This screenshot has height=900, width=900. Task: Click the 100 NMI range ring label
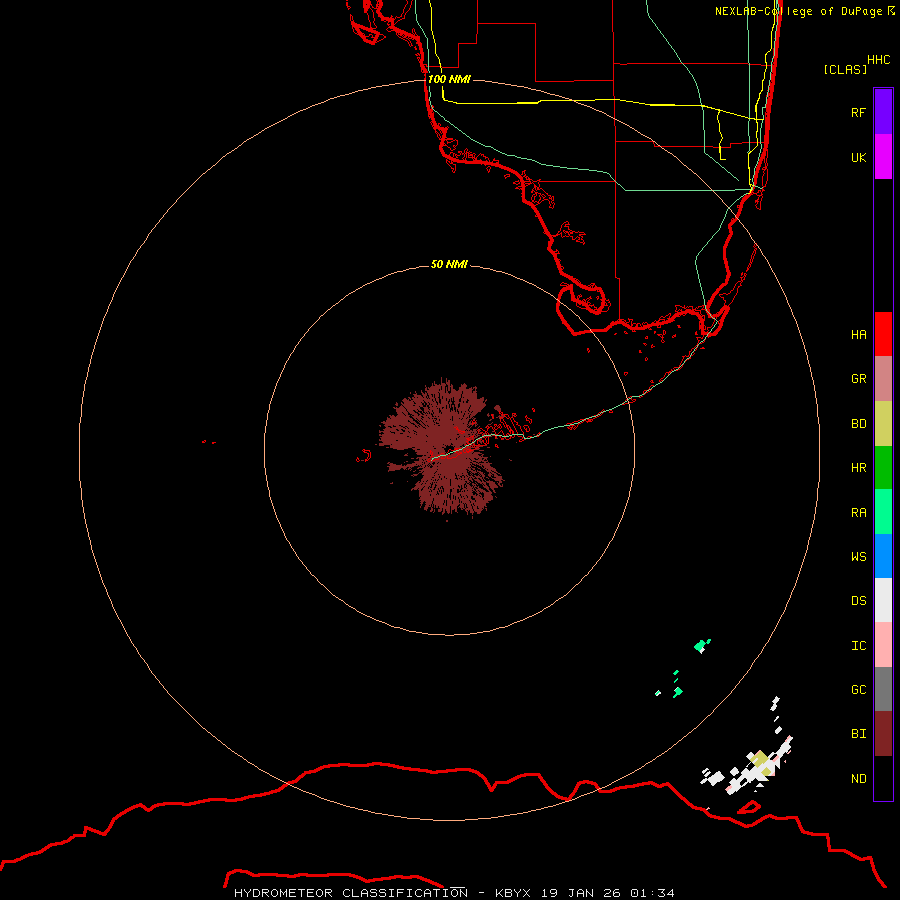coord(449,79)
